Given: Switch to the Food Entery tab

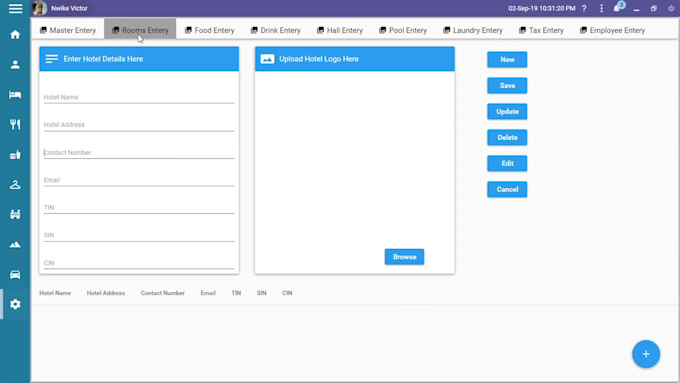Looking at the screenshot, I should point(210,30).
